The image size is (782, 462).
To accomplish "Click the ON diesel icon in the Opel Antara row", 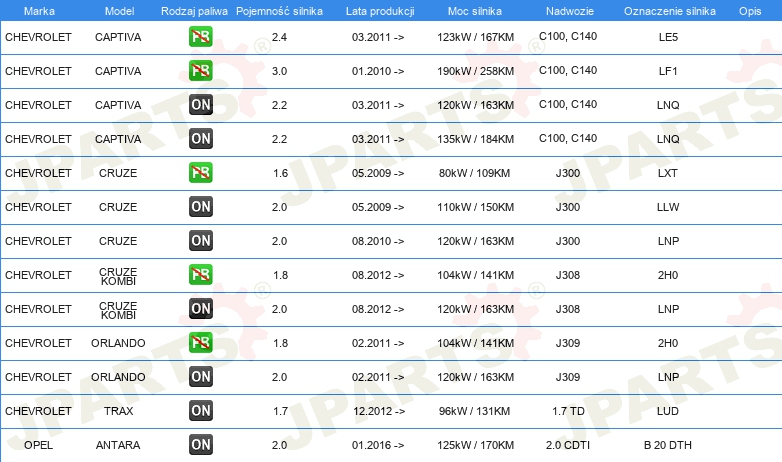I will [x=200, y=445].
